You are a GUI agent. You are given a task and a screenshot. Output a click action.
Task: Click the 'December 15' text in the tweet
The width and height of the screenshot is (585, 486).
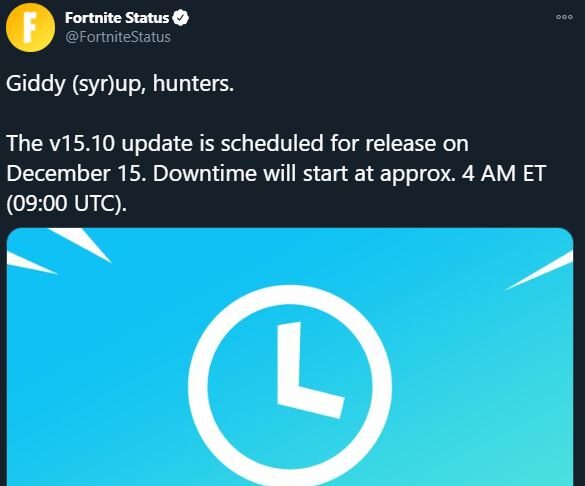(73, 173)
